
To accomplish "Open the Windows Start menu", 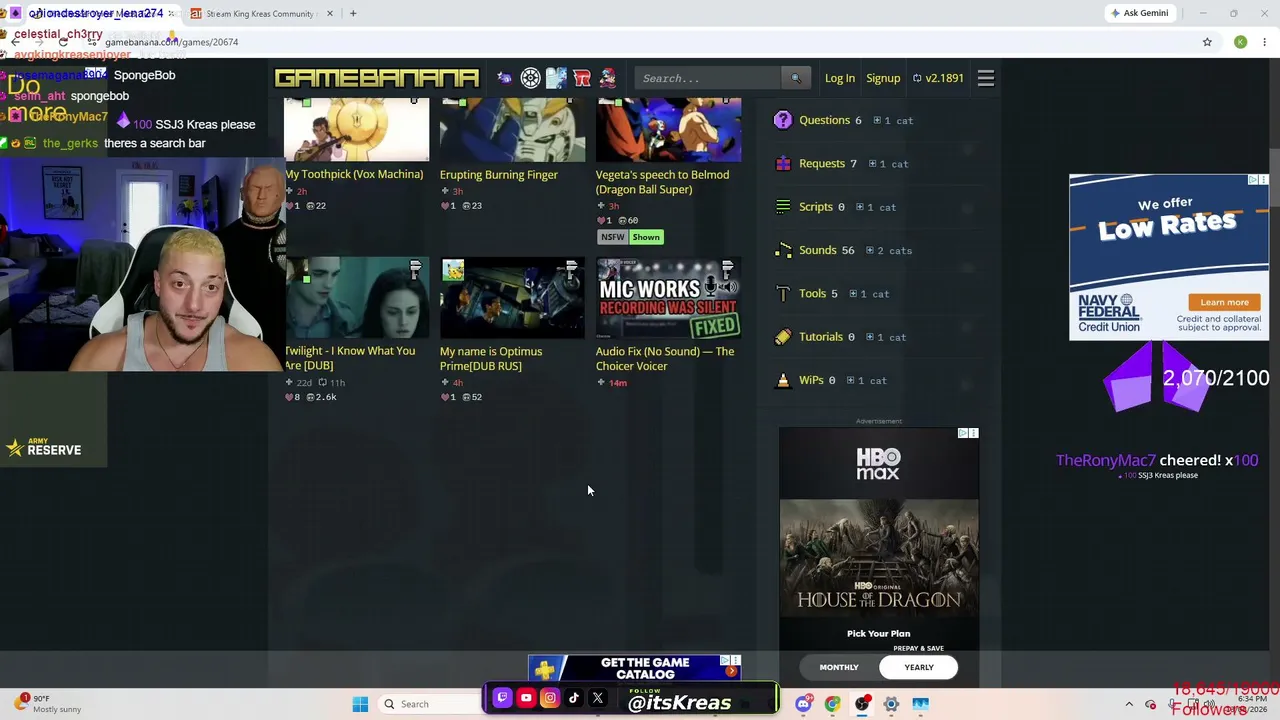I will 360,704.
